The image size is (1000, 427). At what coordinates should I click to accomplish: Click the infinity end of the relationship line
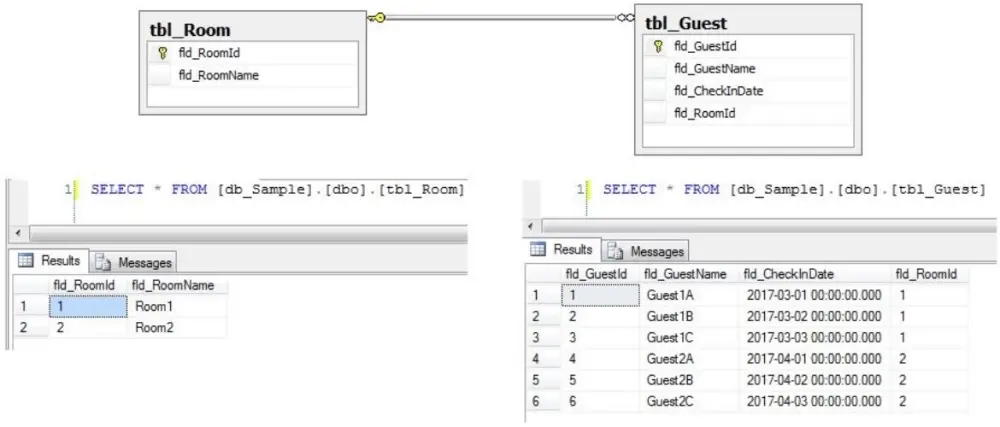coord(625,18)
